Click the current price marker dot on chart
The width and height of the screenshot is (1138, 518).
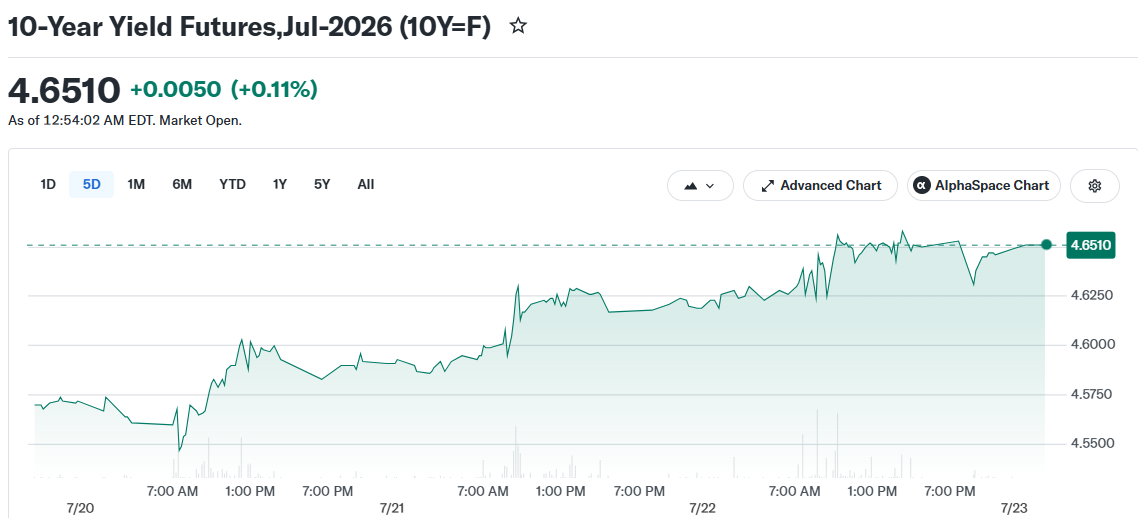coord(1046,244)
